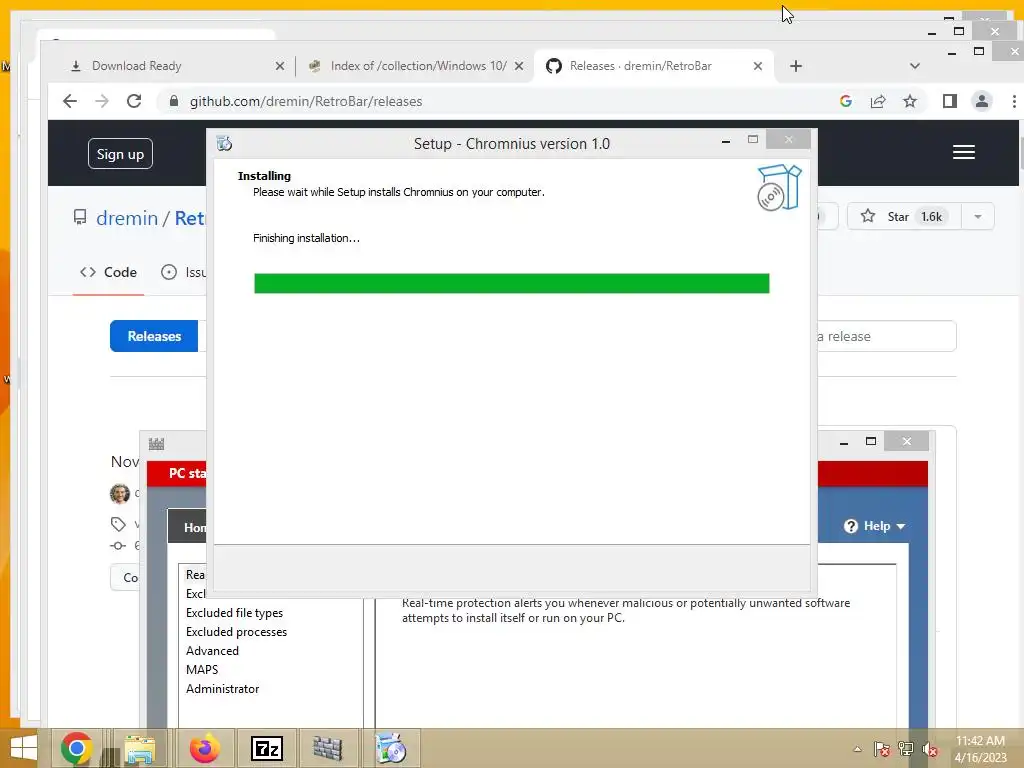Click the installation progress bar
The height and width of the screenshot is (768, 1024).
point(511,283)
